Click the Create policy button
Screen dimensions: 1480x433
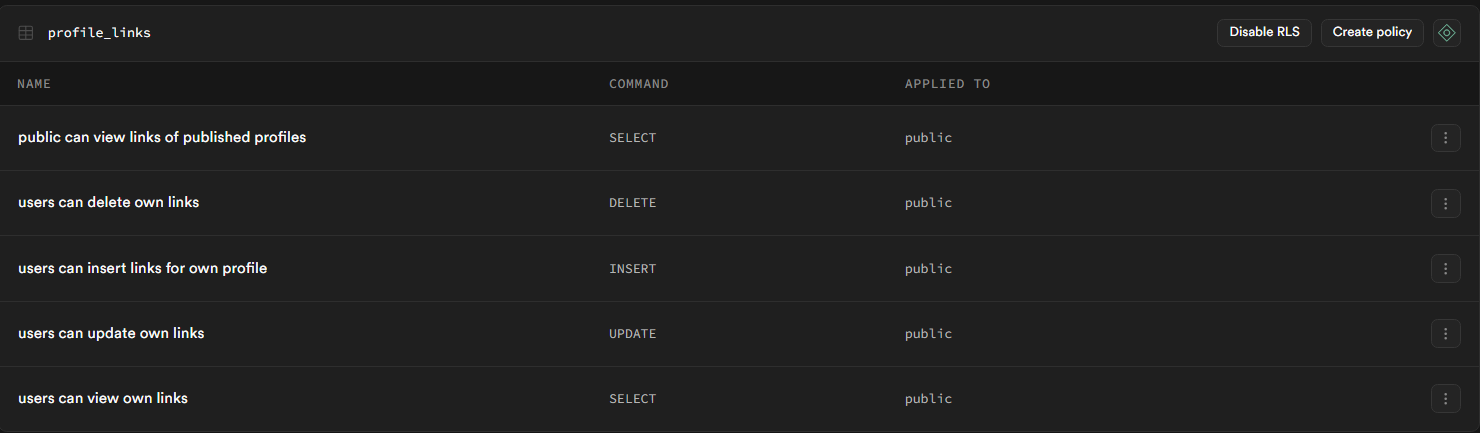[1372, 33]
